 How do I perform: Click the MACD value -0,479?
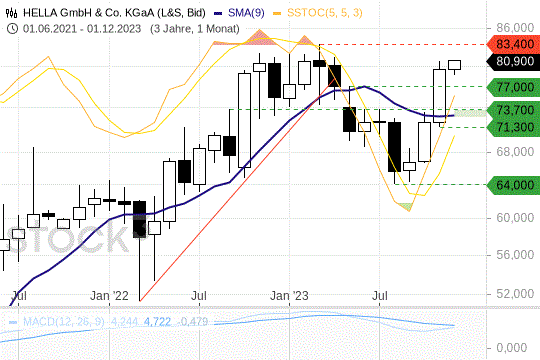pos(193,322)
